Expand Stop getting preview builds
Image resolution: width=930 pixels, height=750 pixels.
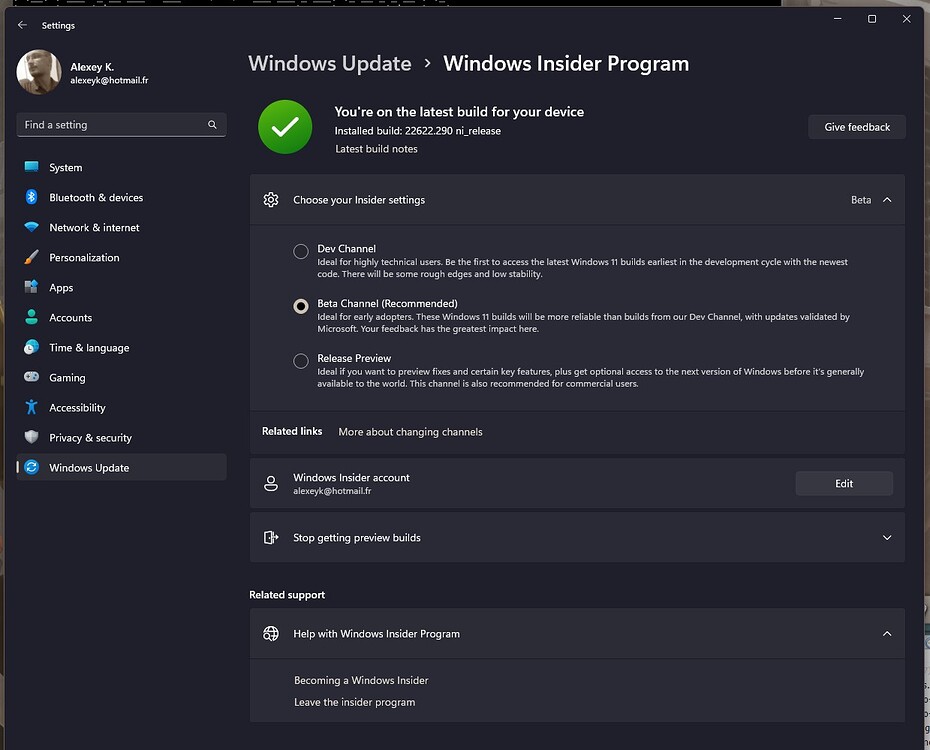click(886, 537)
